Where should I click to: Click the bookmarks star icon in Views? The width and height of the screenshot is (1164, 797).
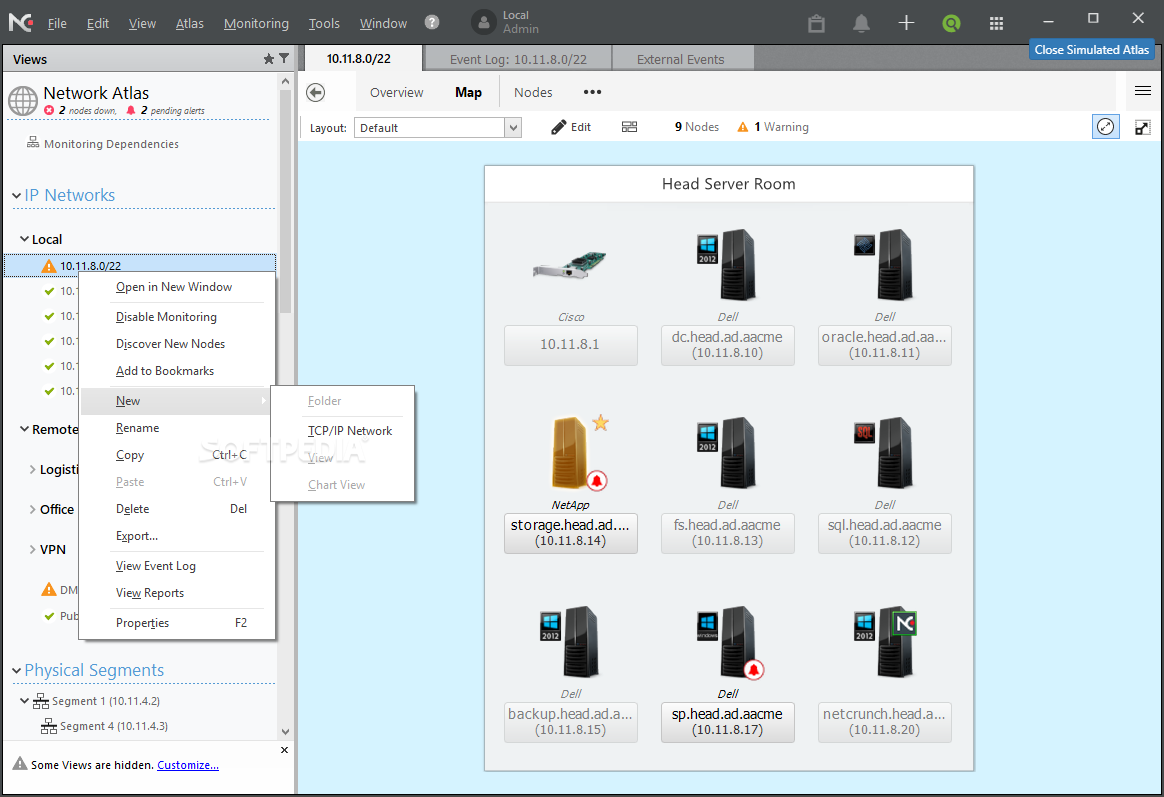[269, 59]
